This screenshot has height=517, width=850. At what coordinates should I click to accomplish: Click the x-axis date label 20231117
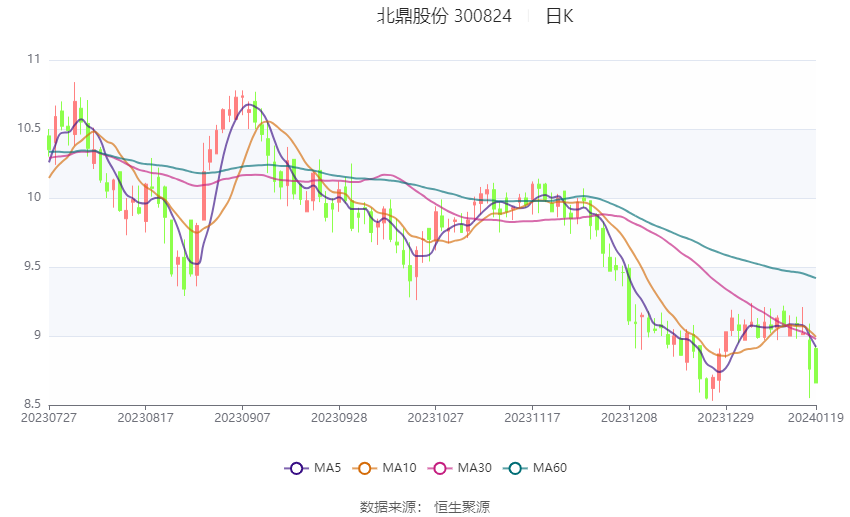532,418
